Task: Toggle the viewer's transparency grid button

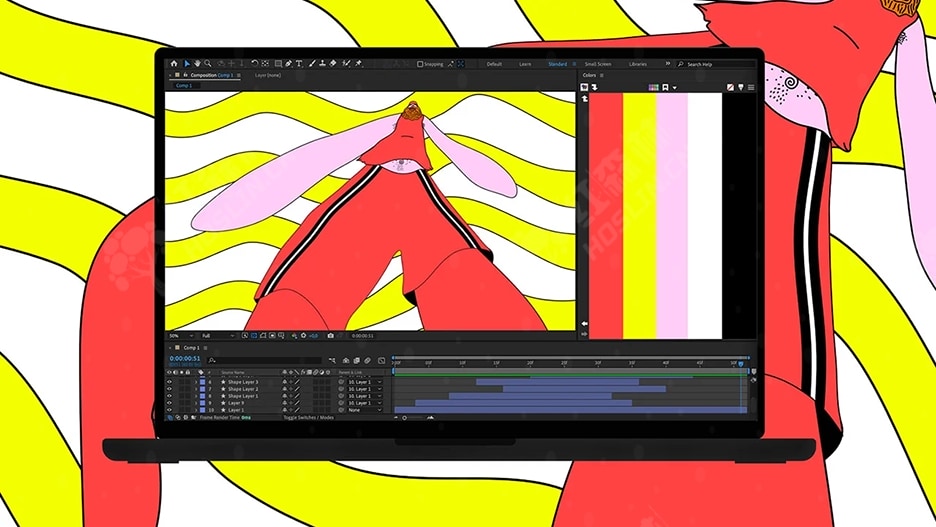Action: pos(254,336)
